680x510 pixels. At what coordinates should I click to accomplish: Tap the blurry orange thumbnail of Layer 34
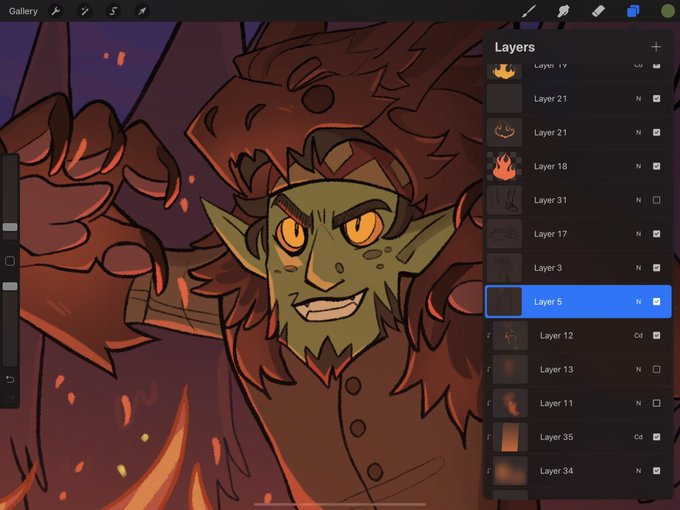510,471
